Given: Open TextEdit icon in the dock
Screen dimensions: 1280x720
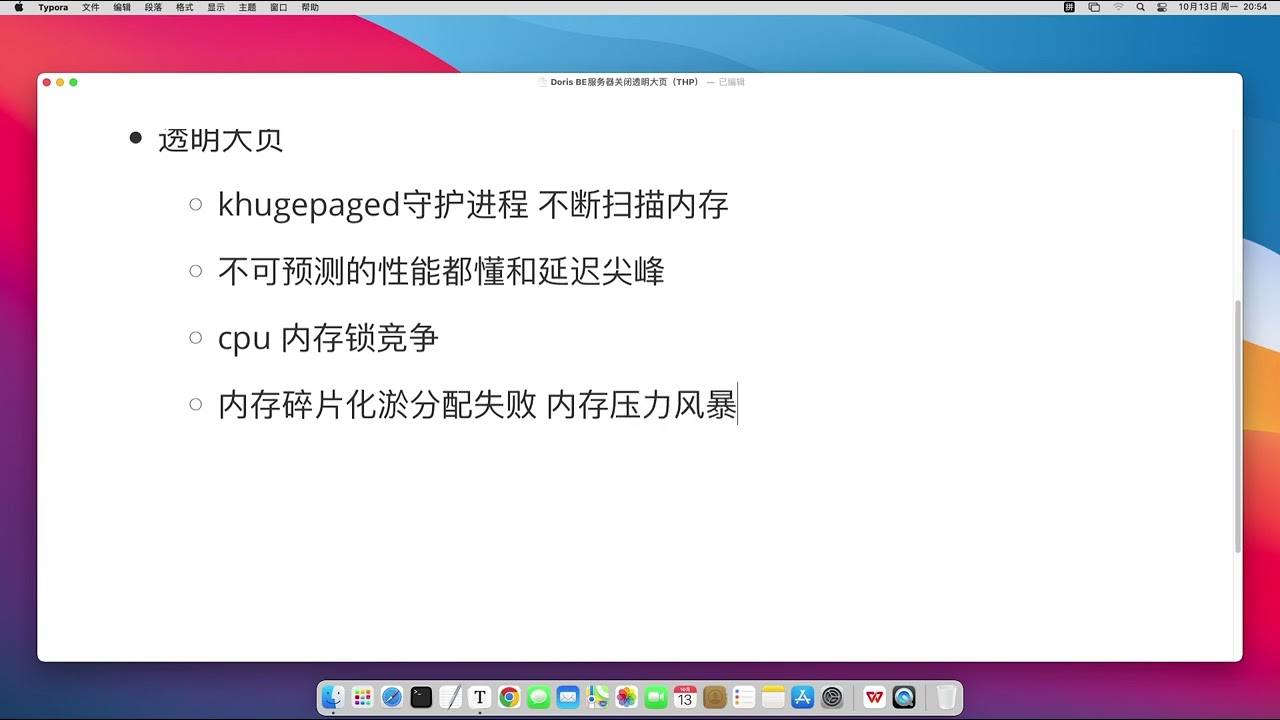Looking at the screenshot, I should coord(451,697).
